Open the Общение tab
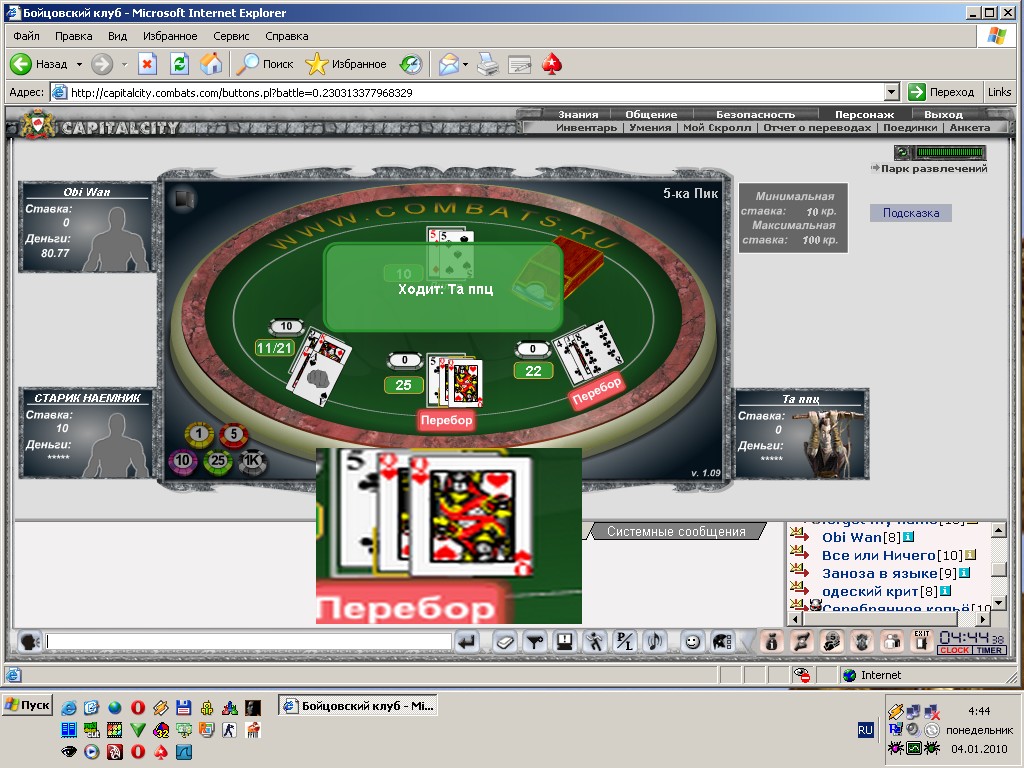Image resolution: width=1024 pixels, height=768 pixels. click(x=651, y=114)
